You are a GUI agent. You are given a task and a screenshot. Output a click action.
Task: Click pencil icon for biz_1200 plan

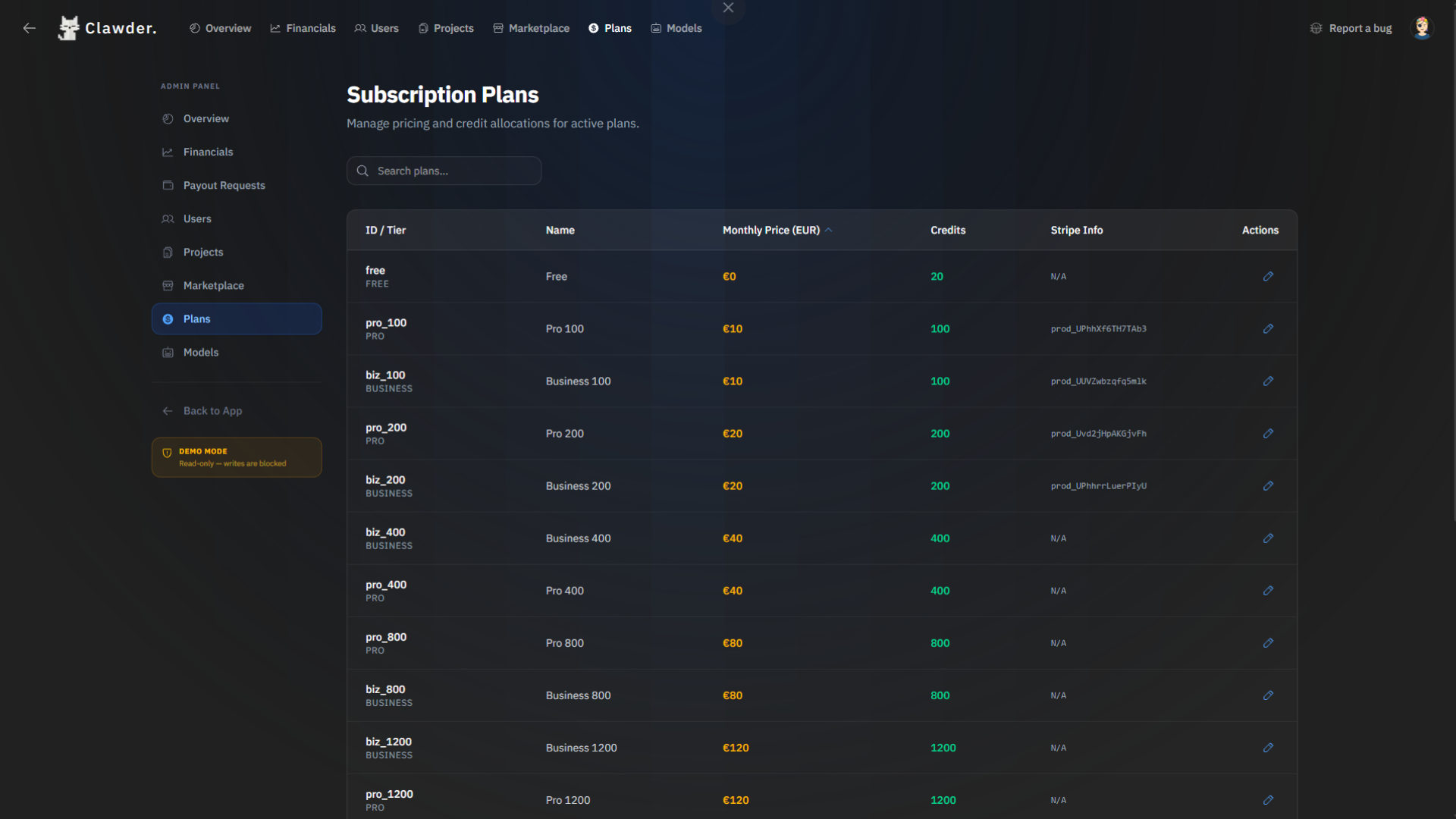1268,748
